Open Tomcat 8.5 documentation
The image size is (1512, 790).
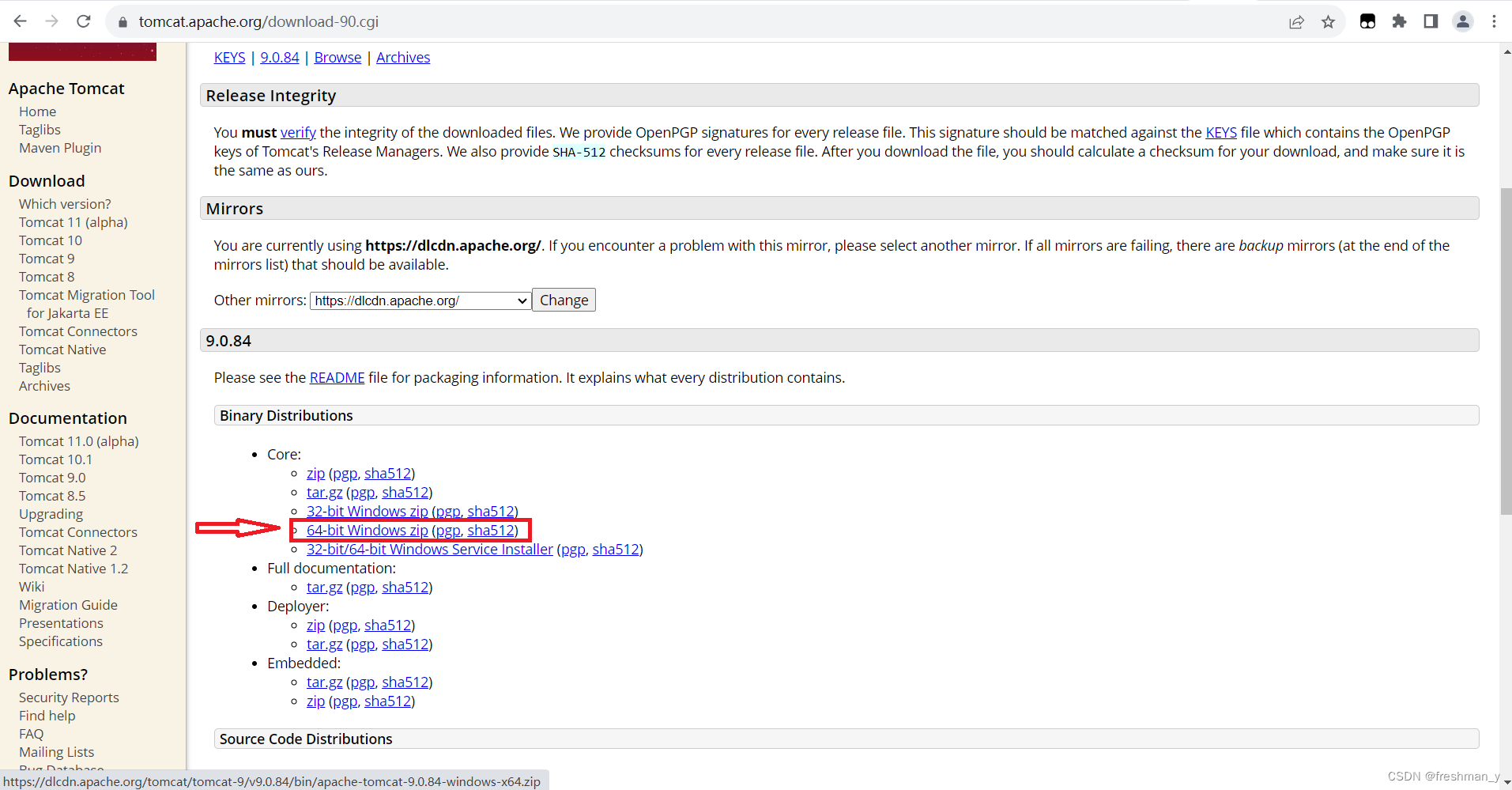click(52, 496)
